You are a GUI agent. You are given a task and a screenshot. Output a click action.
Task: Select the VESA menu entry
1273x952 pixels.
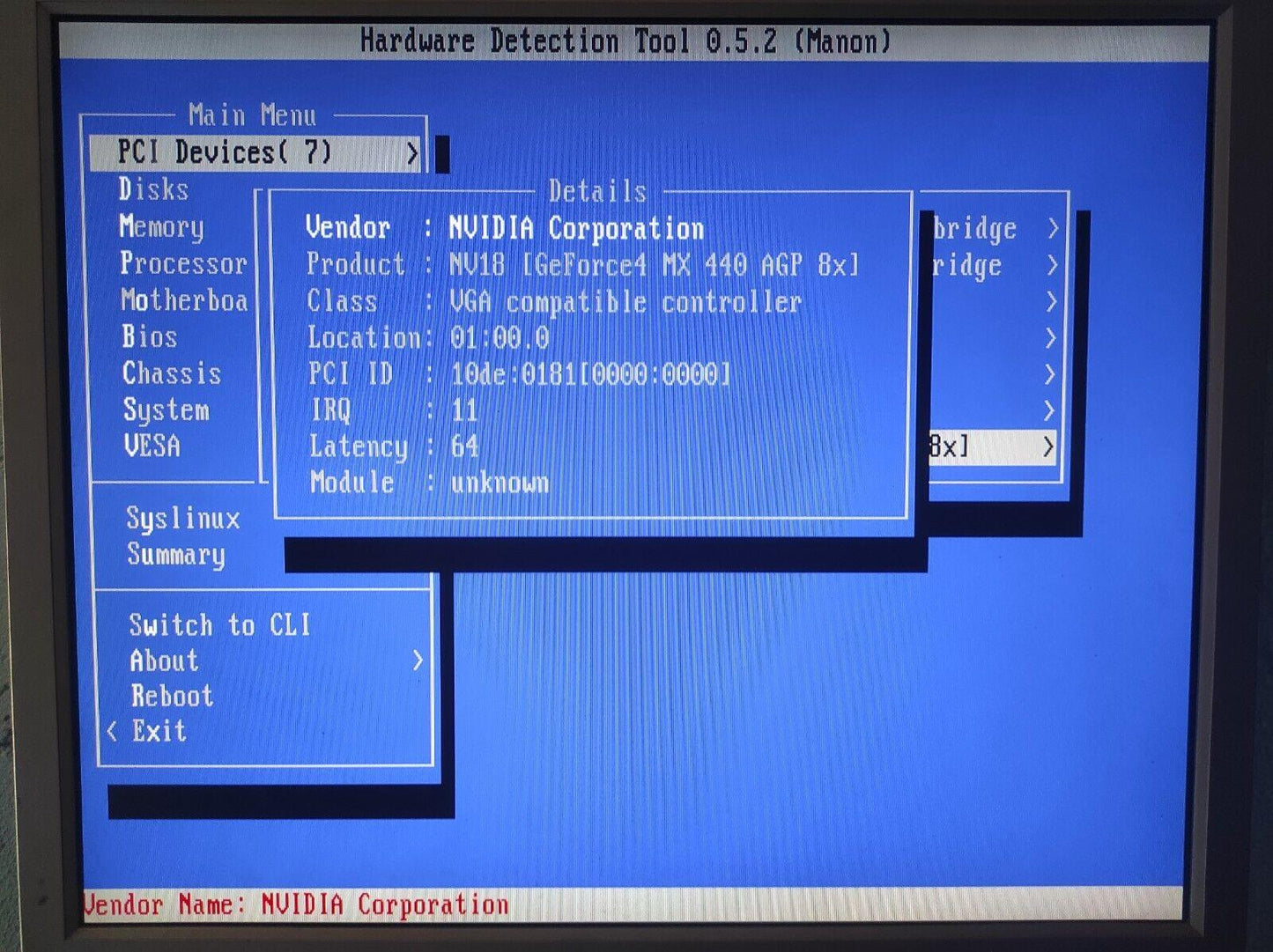[152, 446]
